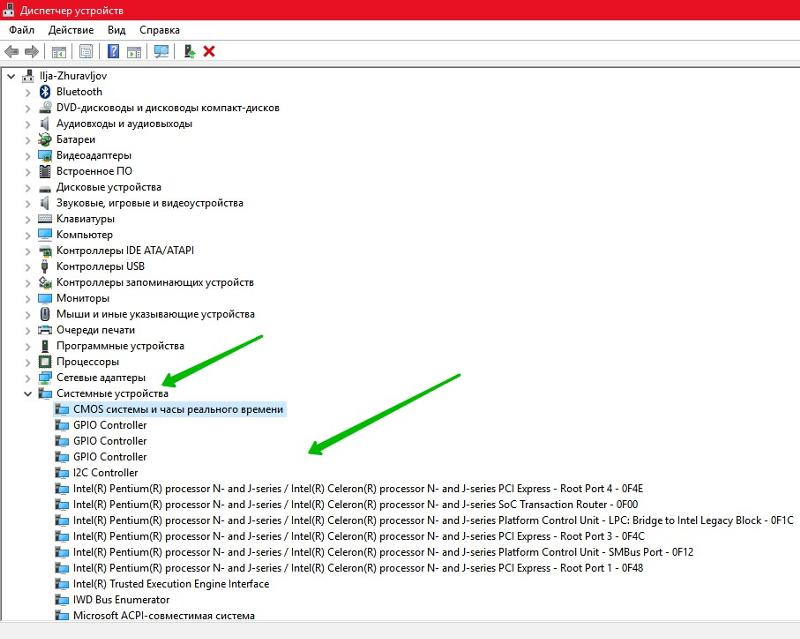Select the IWD Bus Enumerator device
Viewport: 800px width, 639px height.
pyautogui.click(x=121, y=600)
